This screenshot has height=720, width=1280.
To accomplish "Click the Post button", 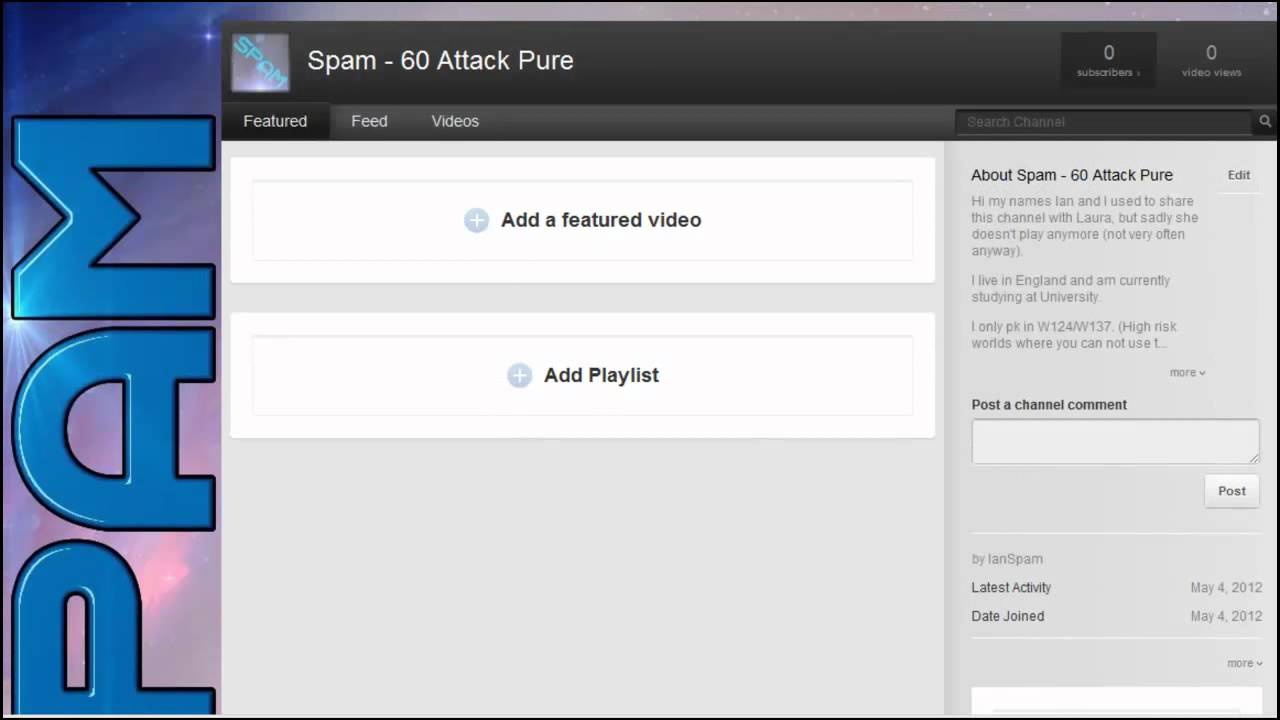I will tap(1232, 491).
